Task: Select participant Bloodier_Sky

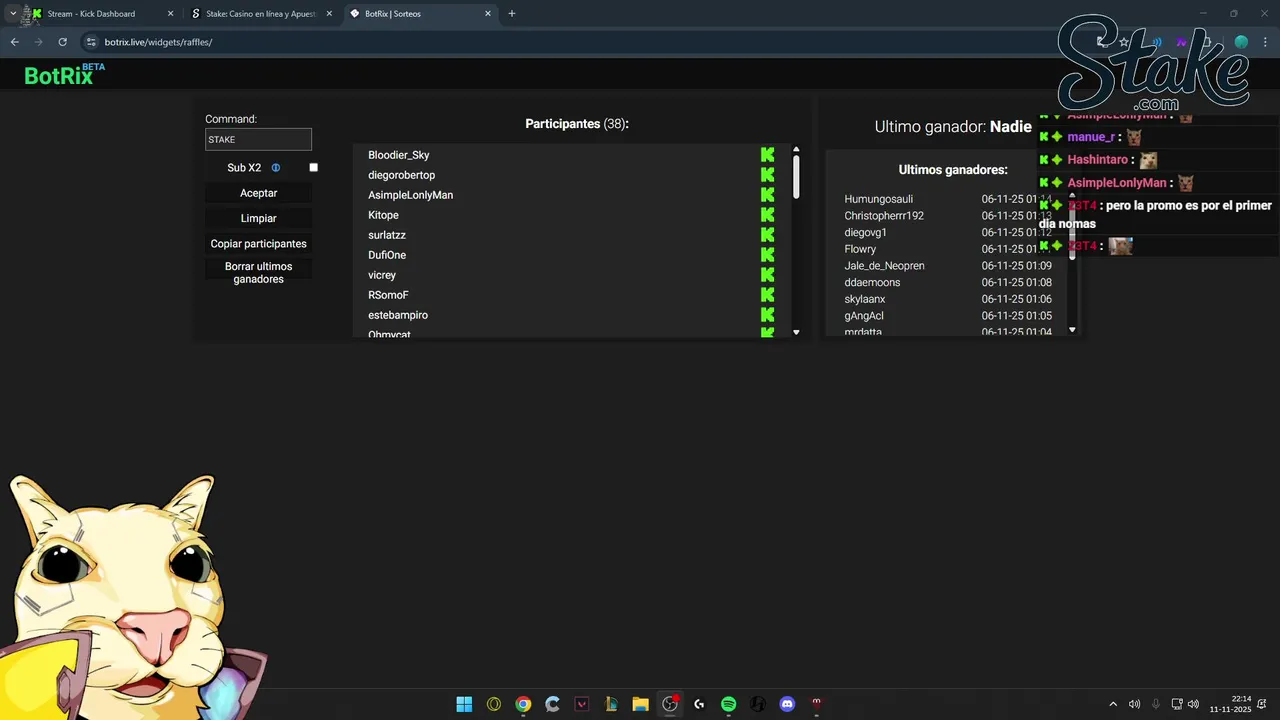Action: [x=399, y=155]
